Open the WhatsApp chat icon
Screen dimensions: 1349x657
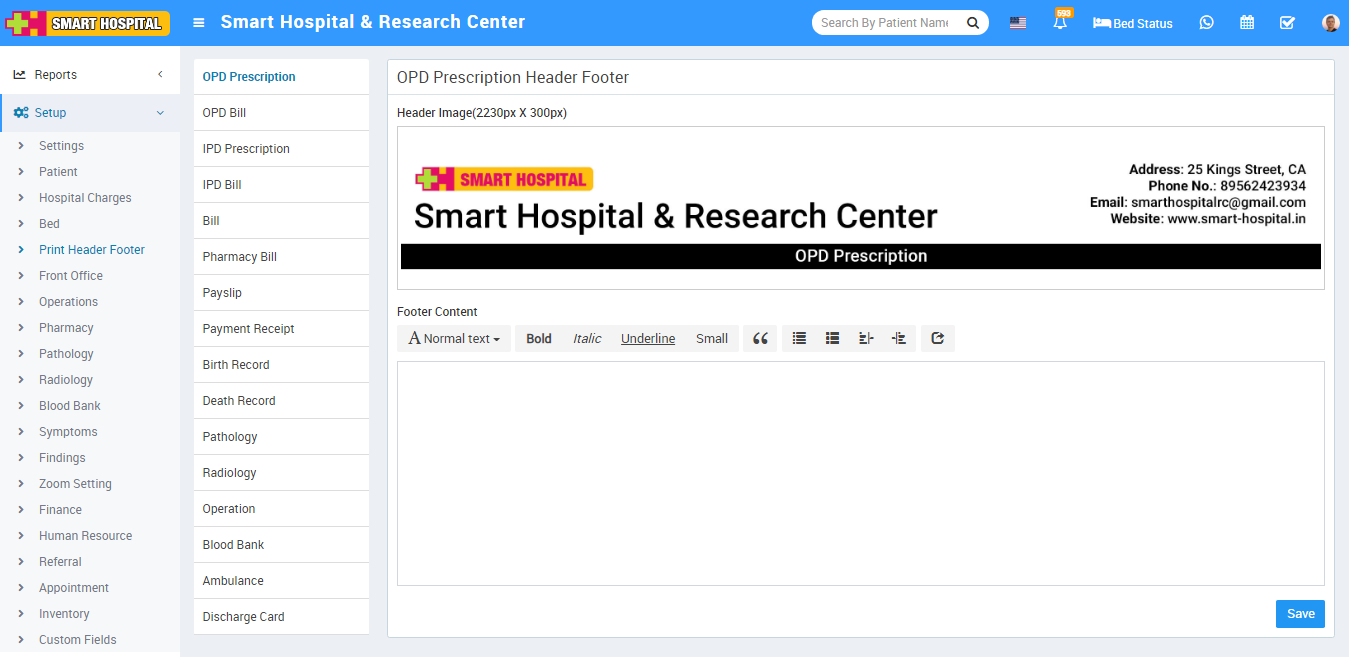click(1206, 23)
